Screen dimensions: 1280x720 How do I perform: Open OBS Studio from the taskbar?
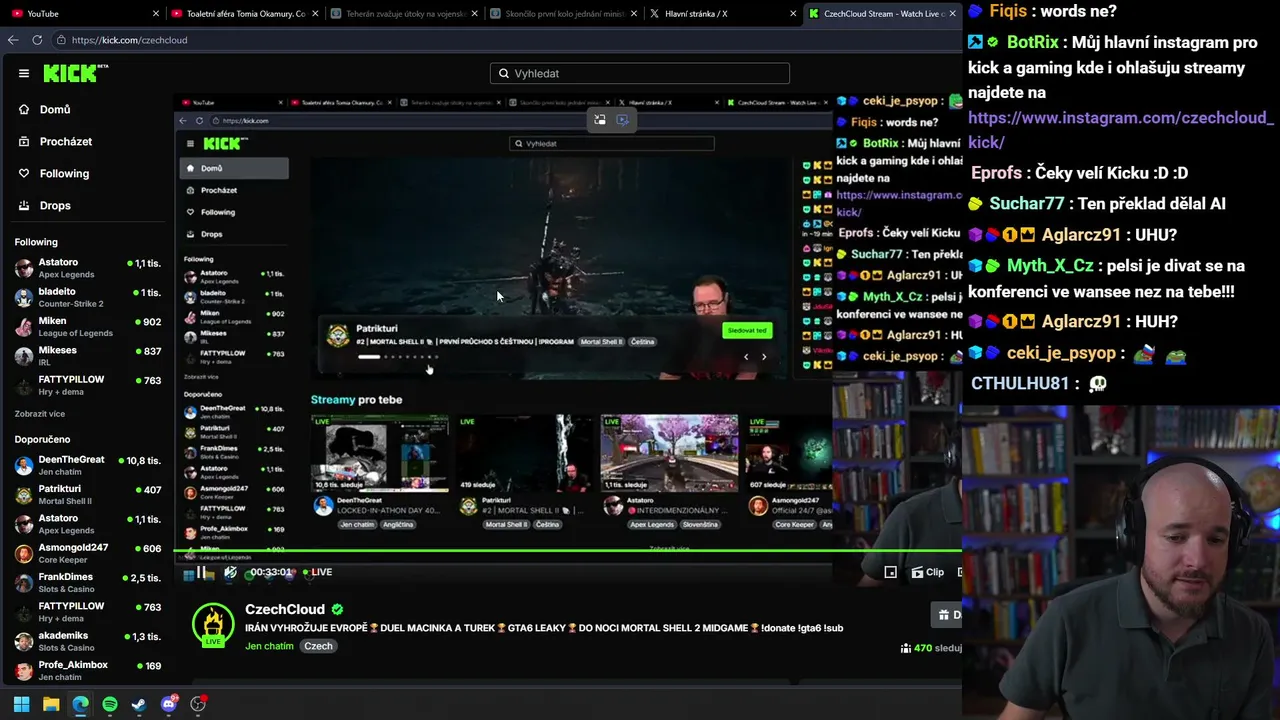(198, 704)
